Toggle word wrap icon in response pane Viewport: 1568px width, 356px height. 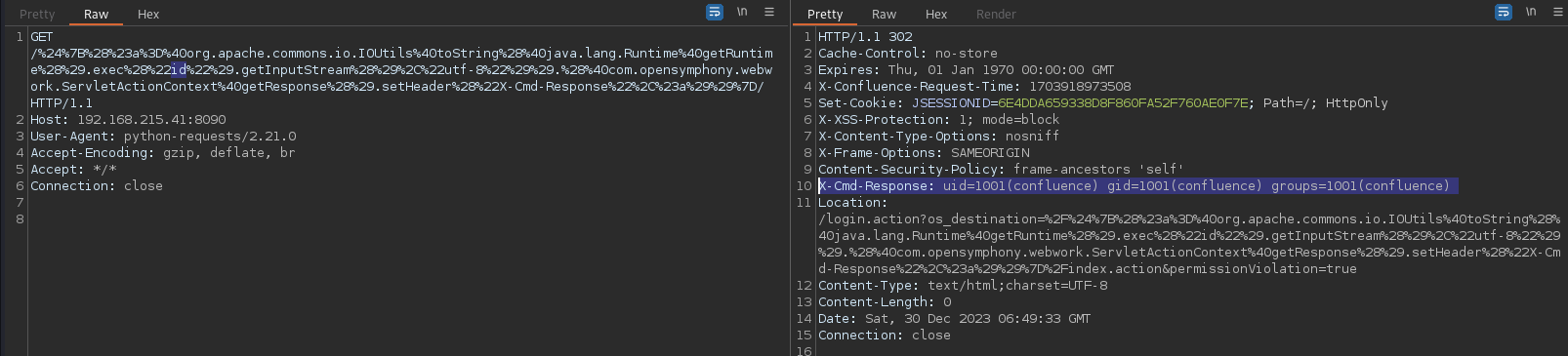[1504, 13]
